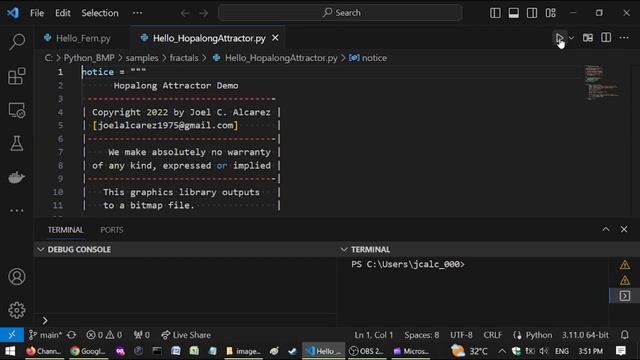Change indentation from Spaces: 8

click(422, 335)
